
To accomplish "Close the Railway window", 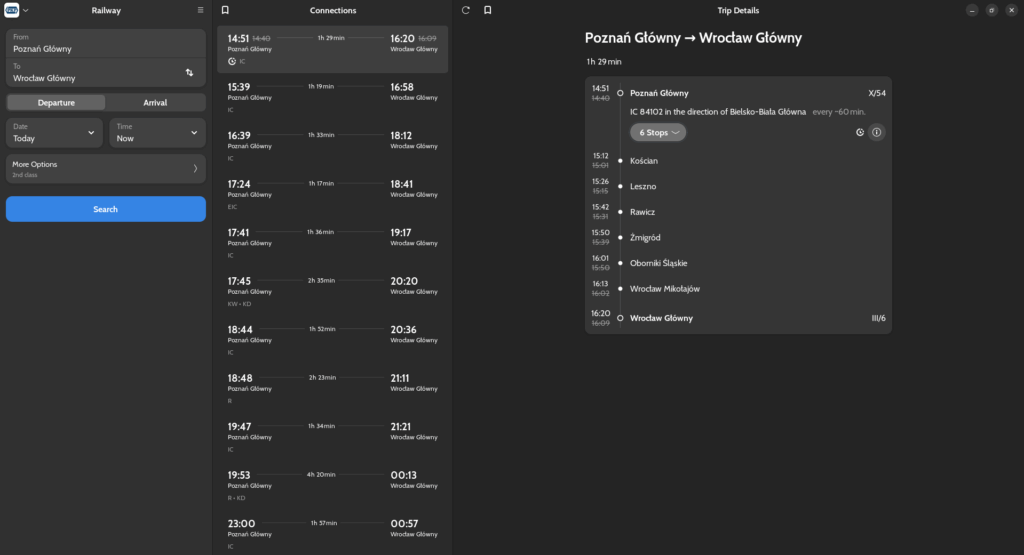I will [x=1011, y=10].
